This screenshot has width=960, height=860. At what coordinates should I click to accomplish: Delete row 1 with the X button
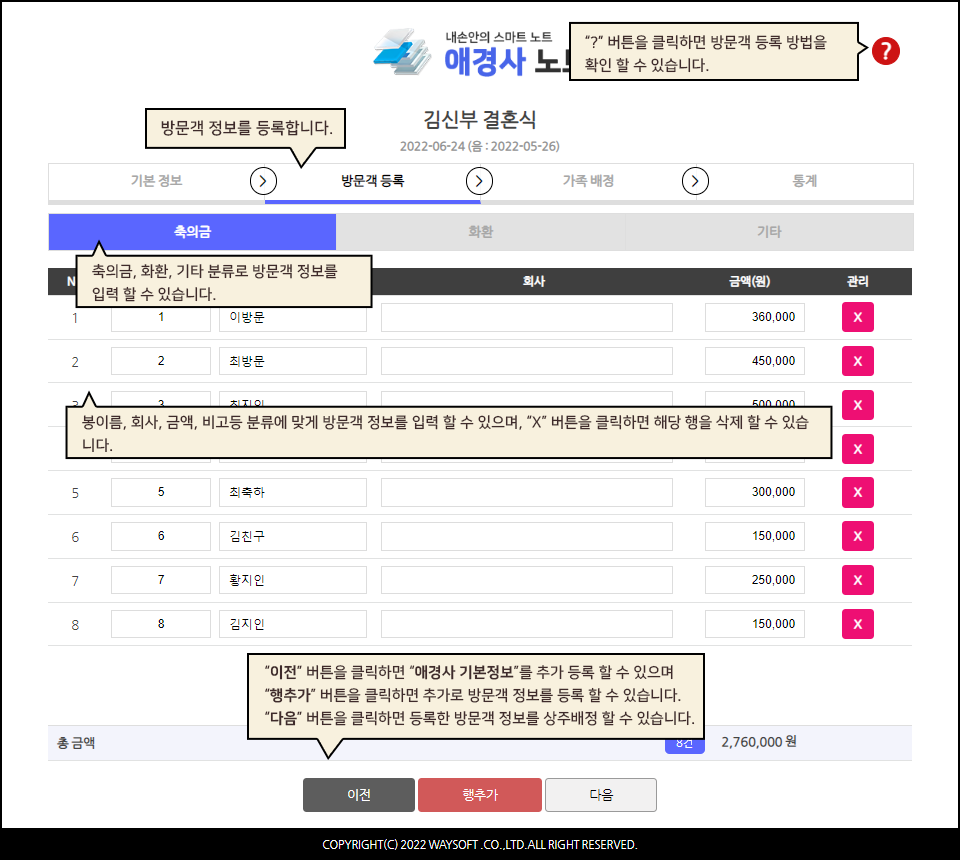point(857,318)
